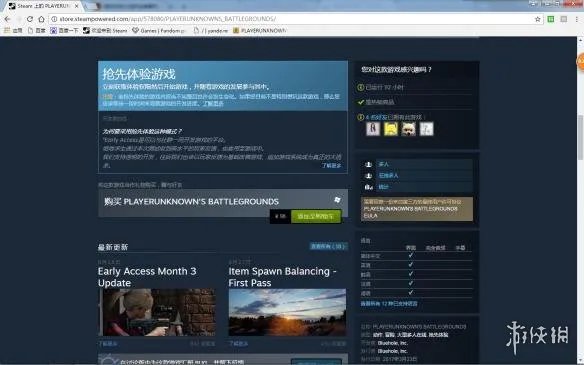Click the green extension icon in the toolbar

coord(551,19)
